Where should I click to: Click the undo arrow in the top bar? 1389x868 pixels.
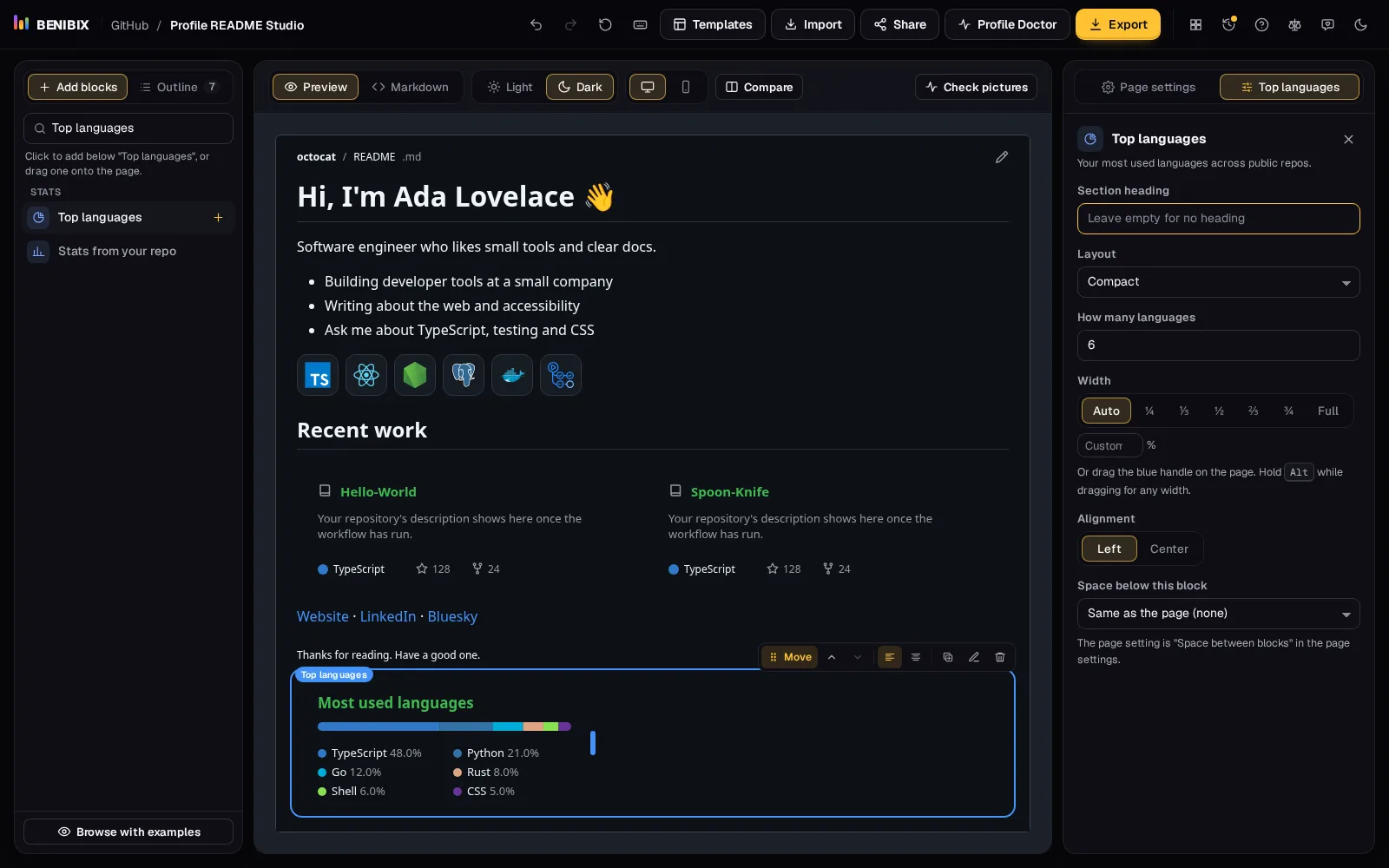(536, 24)
